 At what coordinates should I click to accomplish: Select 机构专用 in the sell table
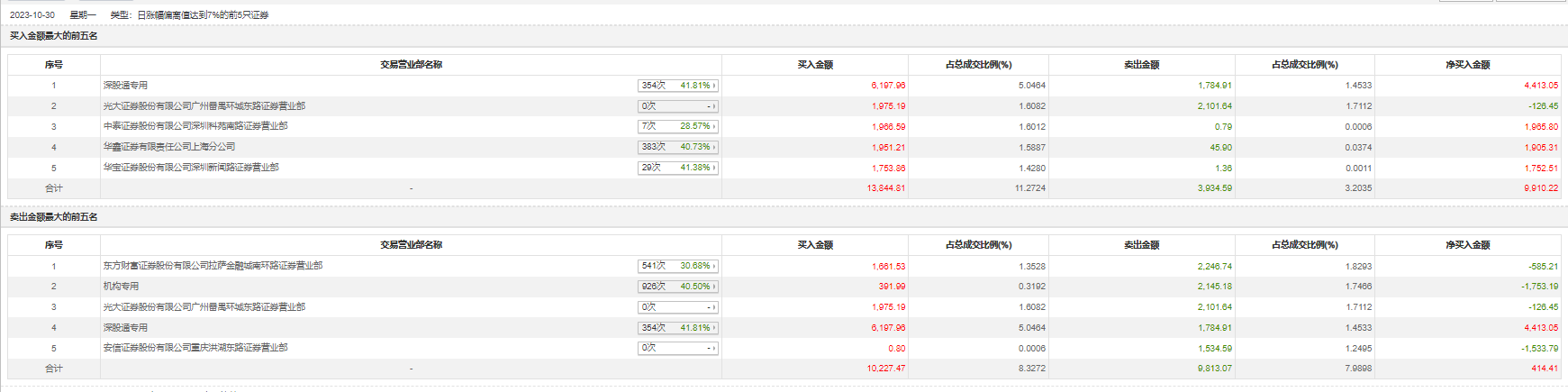tap(121, 287)
